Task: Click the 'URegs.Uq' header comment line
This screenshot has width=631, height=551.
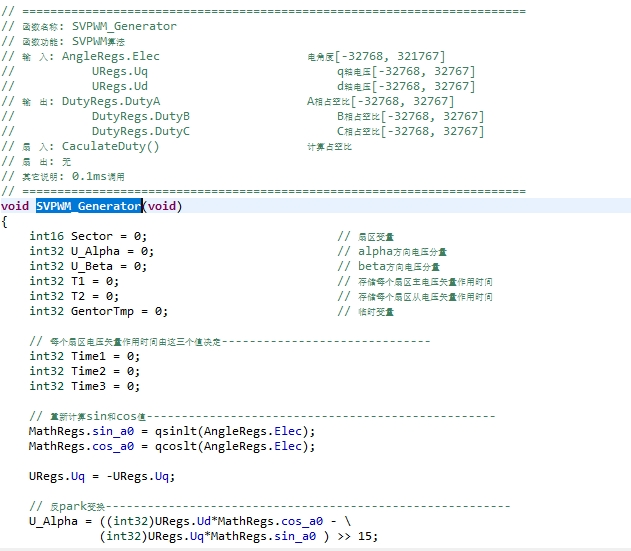Action: (120, 71)
